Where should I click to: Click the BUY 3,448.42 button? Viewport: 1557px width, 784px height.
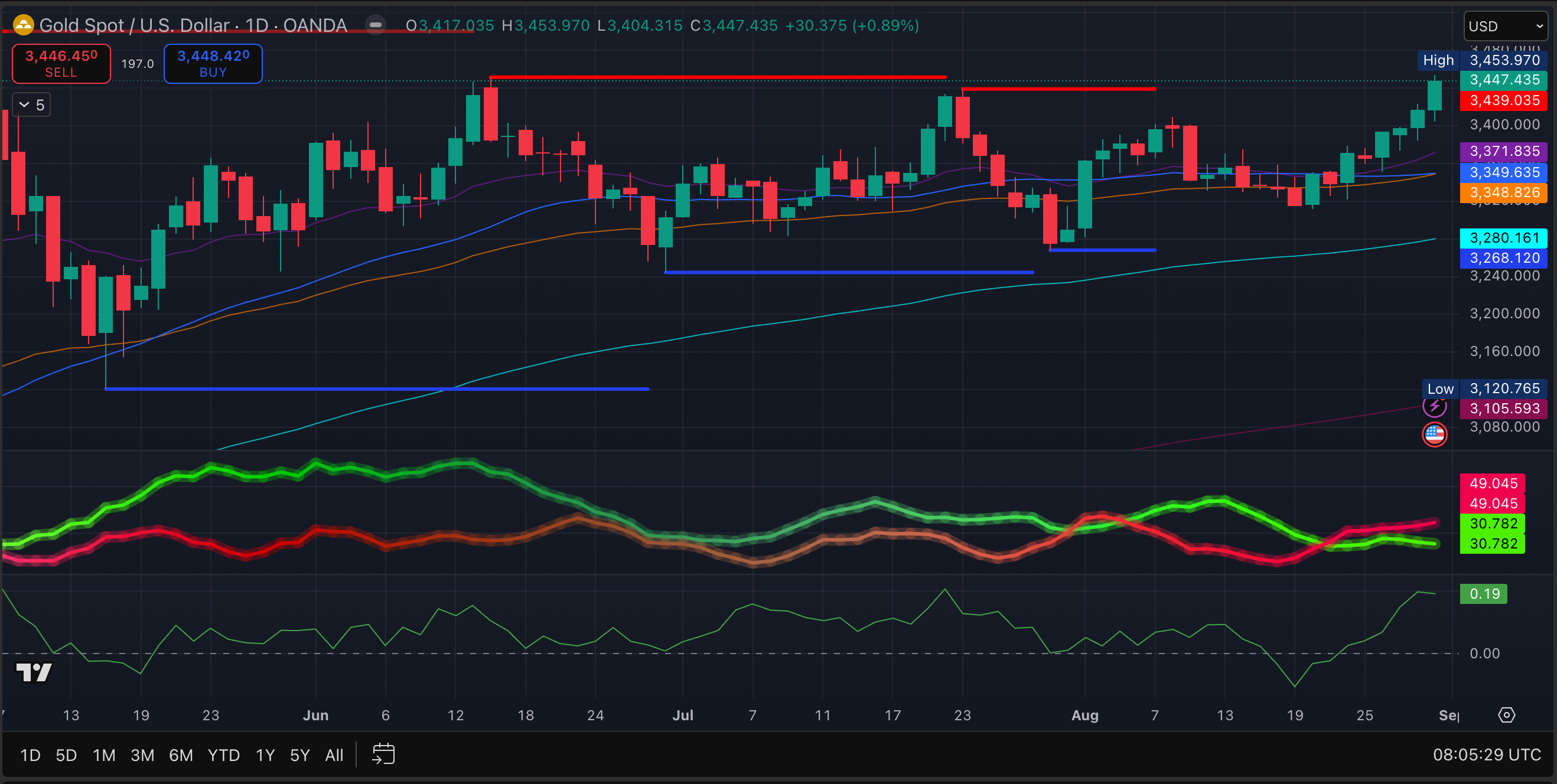pyautogui.click(x=213, y=63)
